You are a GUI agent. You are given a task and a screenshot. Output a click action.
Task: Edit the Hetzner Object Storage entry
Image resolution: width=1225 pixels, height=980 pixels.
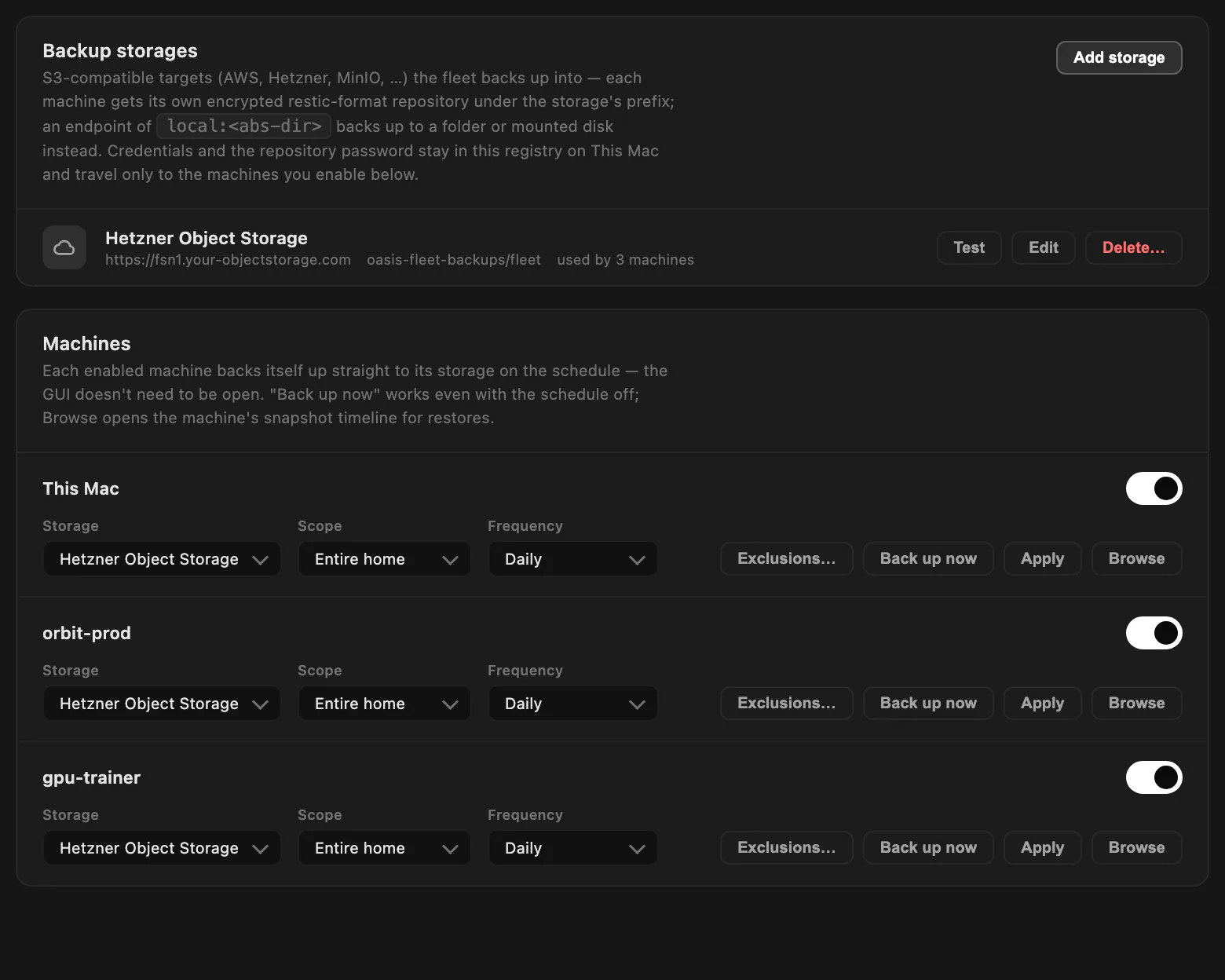pos(1044,247)
